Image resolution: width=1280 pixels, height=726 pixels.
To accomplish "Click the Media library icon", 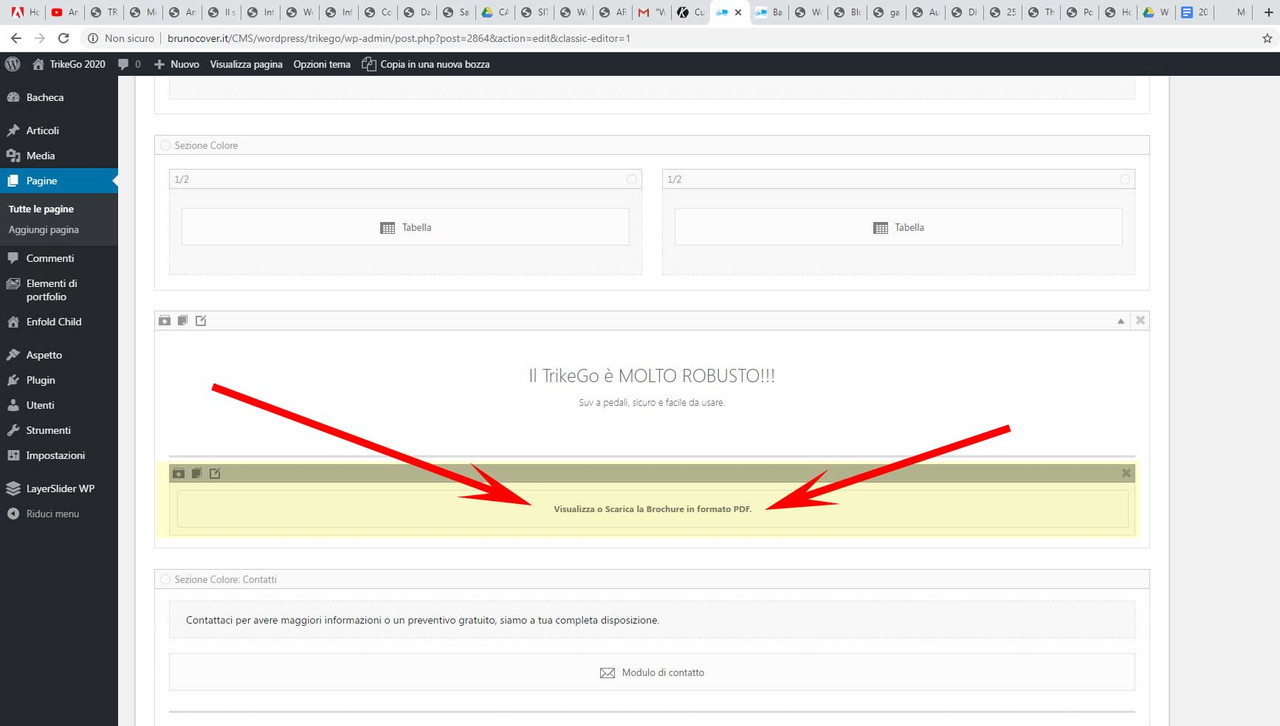I will pyautogui.click(x=13, y=156).
